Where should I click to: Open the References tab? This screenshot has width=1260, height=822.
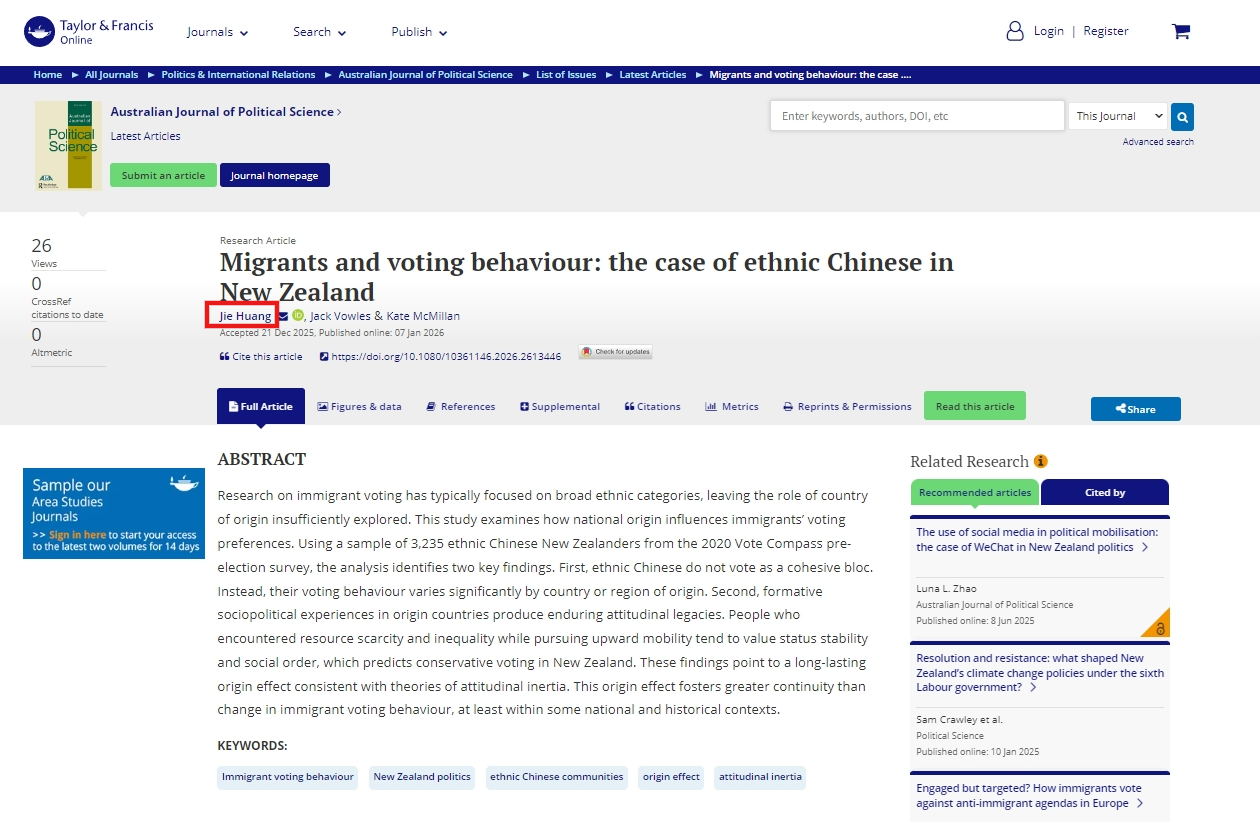pos(460,407)
